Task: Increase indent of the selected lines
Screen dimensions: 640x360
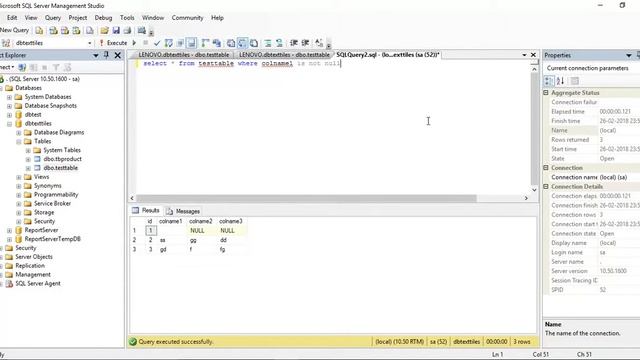Action: pos(305,43)
